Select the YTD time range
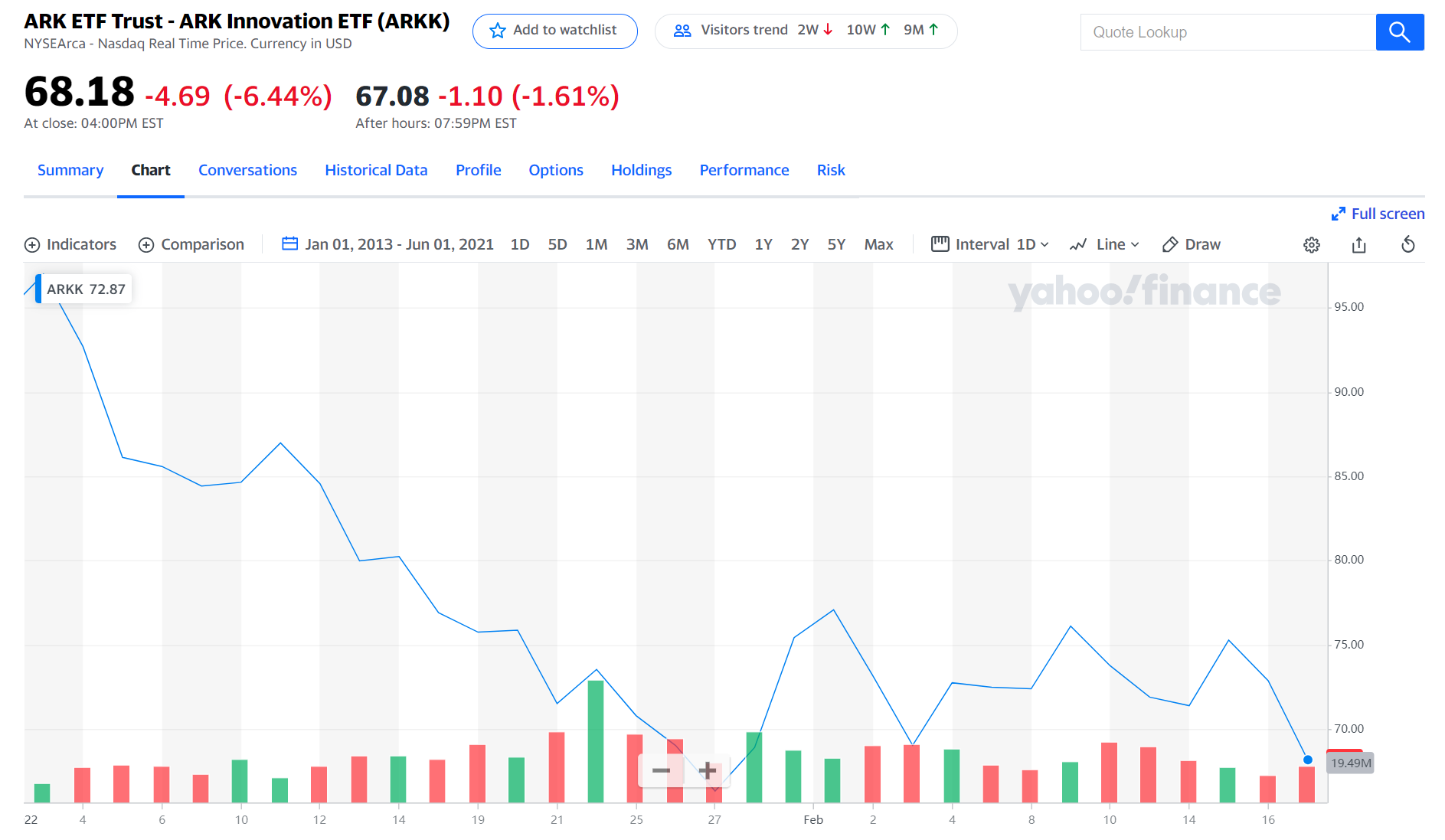The width and height of the screenshot is (1445, 840). coord(721,245)
